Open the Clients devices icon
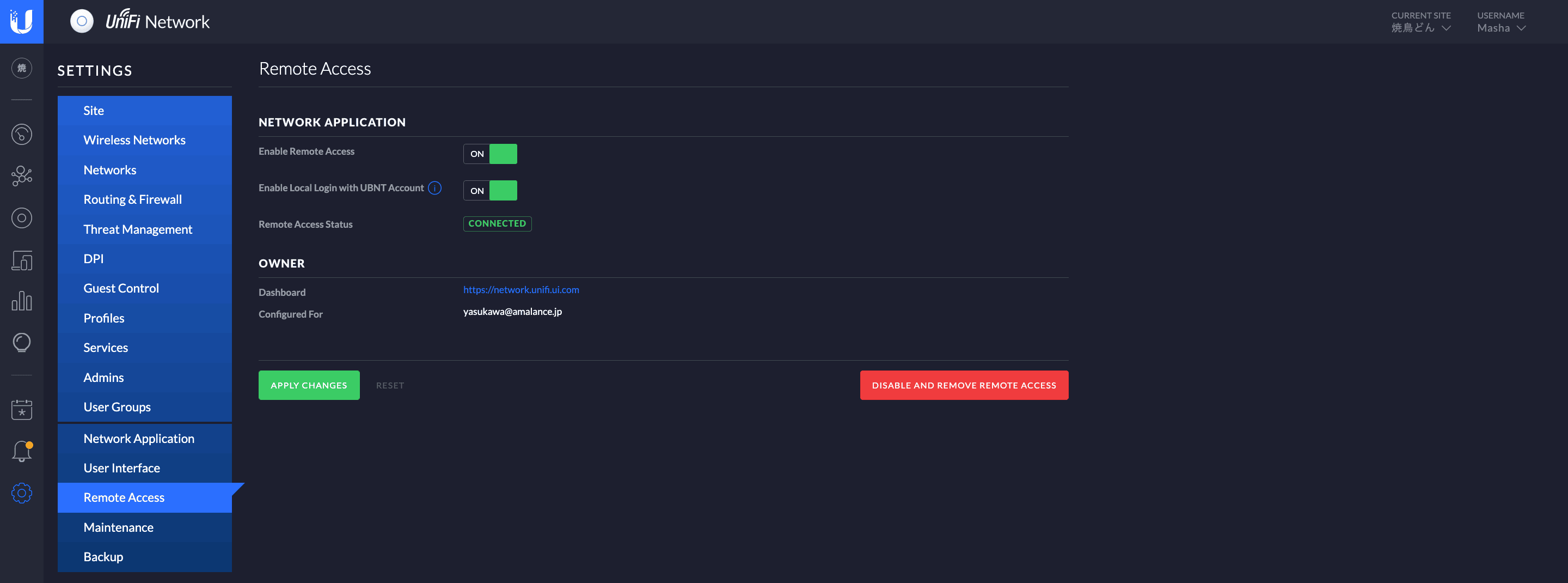 22,260
